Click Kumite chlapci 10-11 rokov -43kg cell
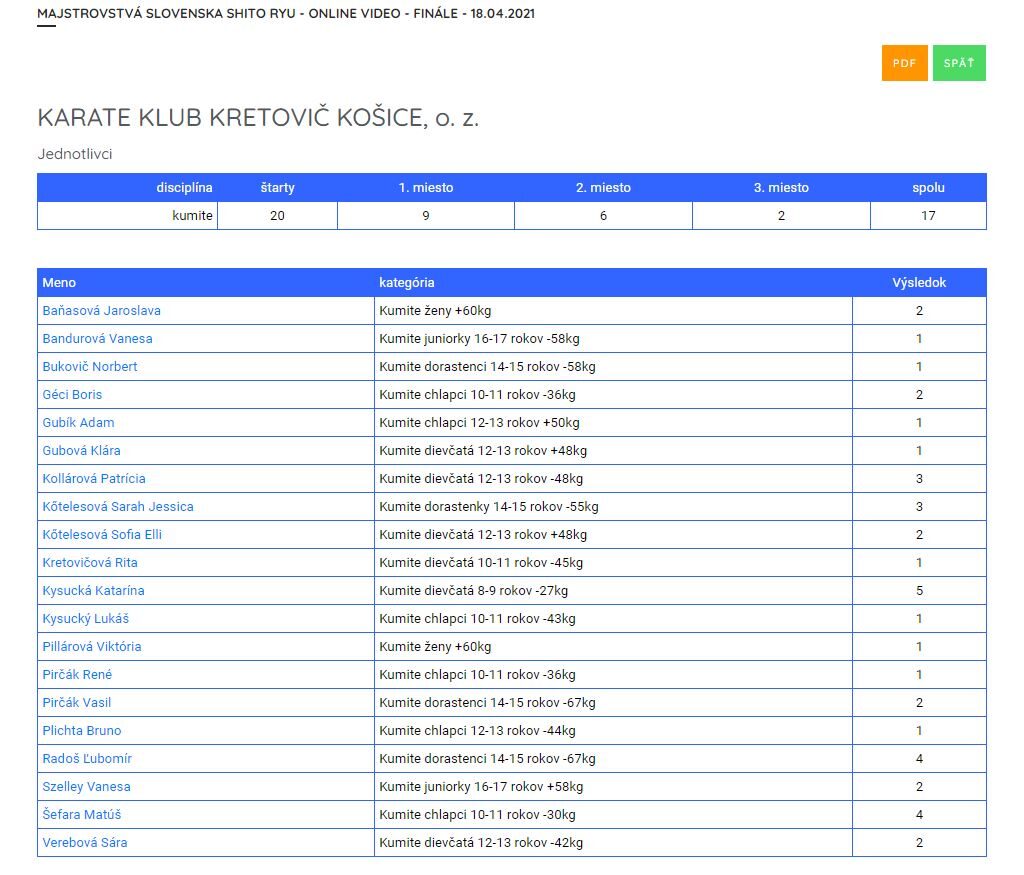1024x875 pixels. pyautogui.click(x=613, y=619)
